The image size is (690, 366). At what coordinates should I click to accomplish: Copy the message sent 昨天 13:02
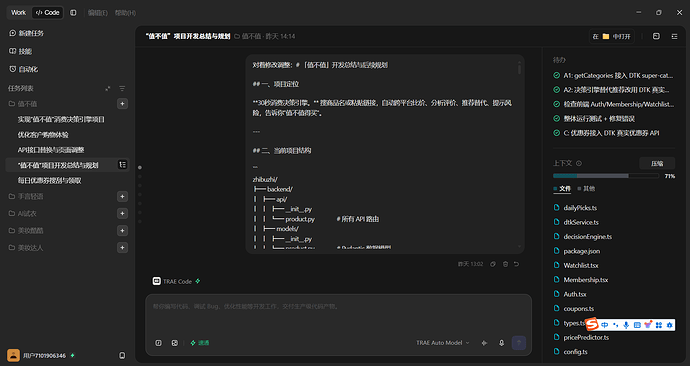pyautogui.click(x=493, y=264)
